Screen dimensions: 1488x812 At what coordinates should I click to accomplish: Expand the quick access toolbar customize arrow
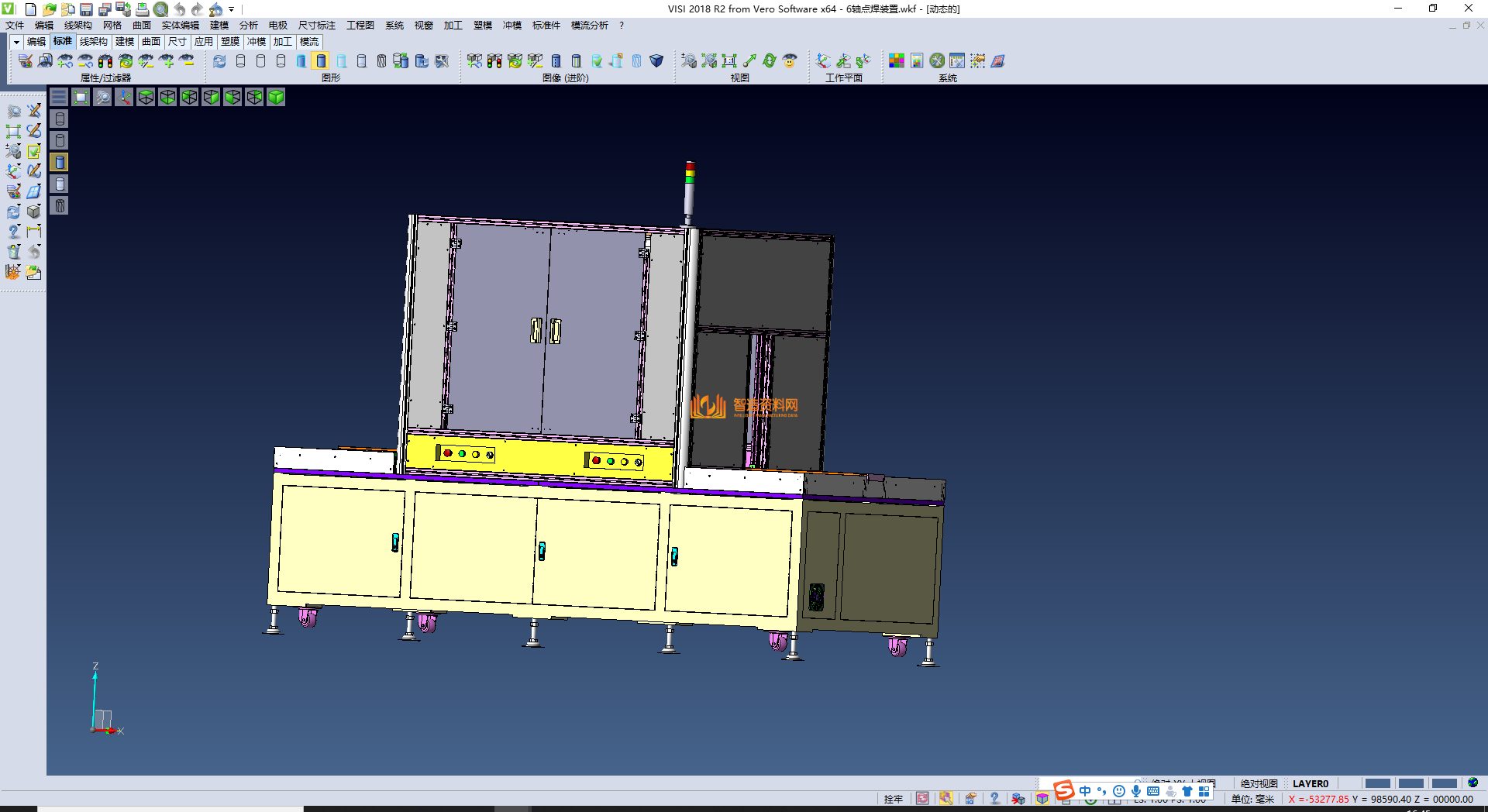(232, 10)
